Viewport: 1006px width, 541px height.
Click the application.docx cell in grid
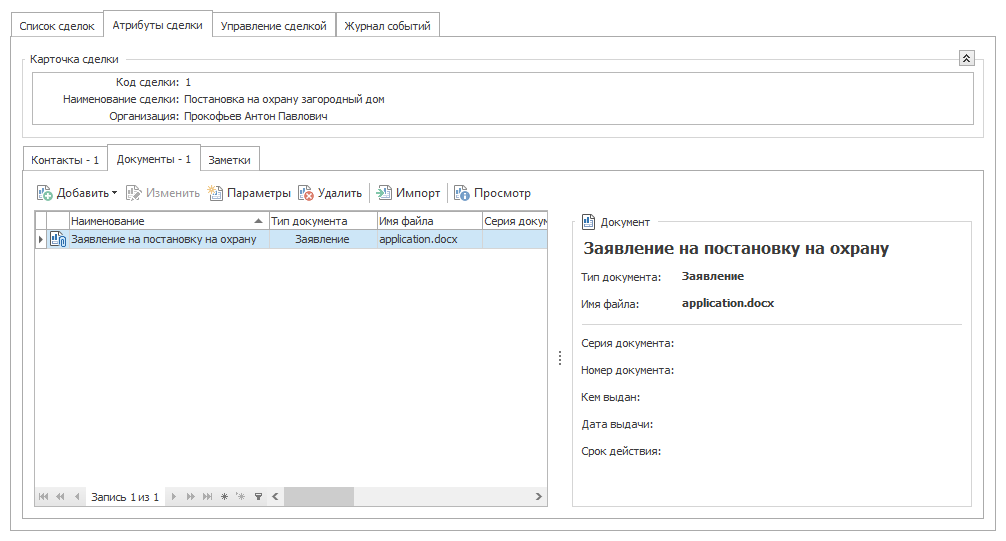click(x=429, y=239)
